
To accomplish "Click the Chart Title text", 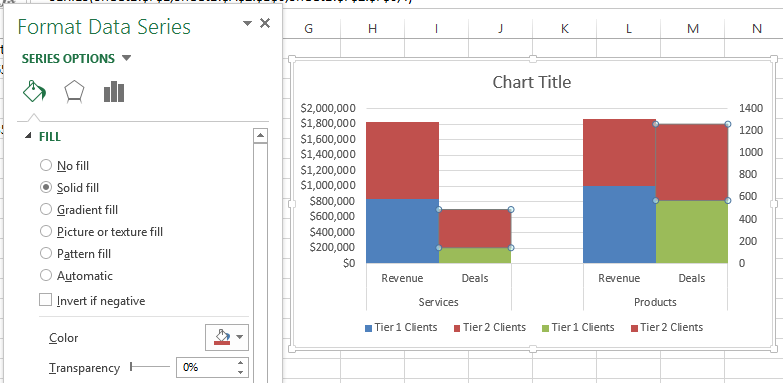I will [532, 82].
